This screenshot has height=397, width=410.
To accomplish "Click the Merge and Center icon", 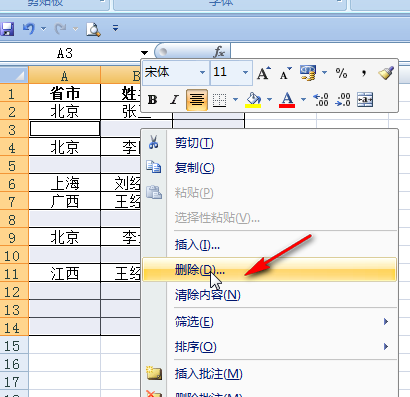I will pyautogui.click(x=365, y=100).
